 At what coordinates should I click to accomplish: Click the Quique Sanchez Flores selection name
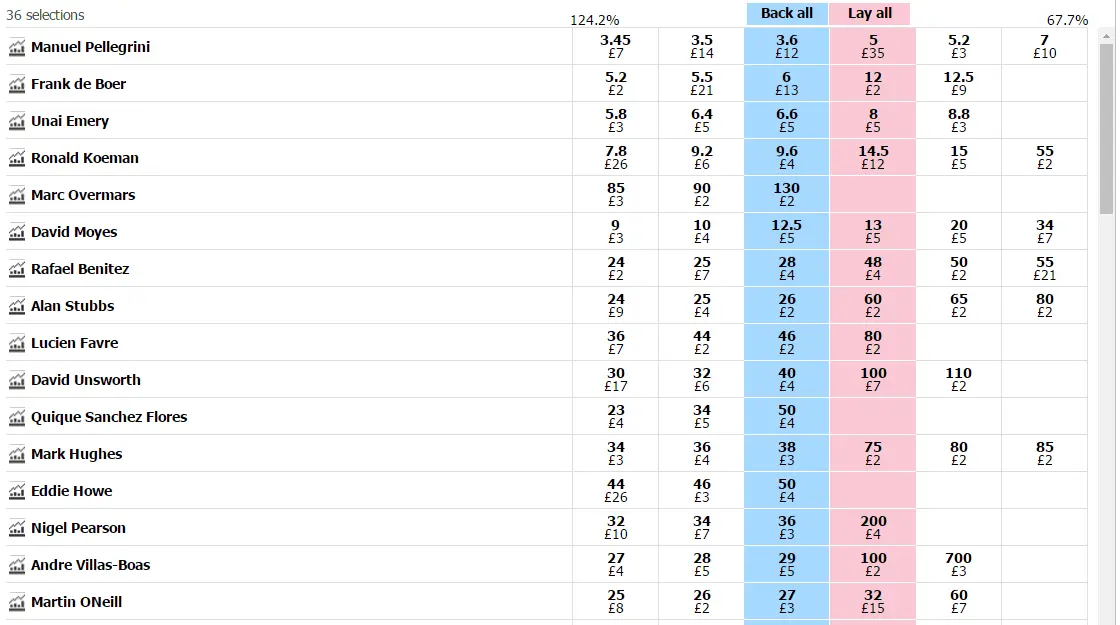click(109, 417)
